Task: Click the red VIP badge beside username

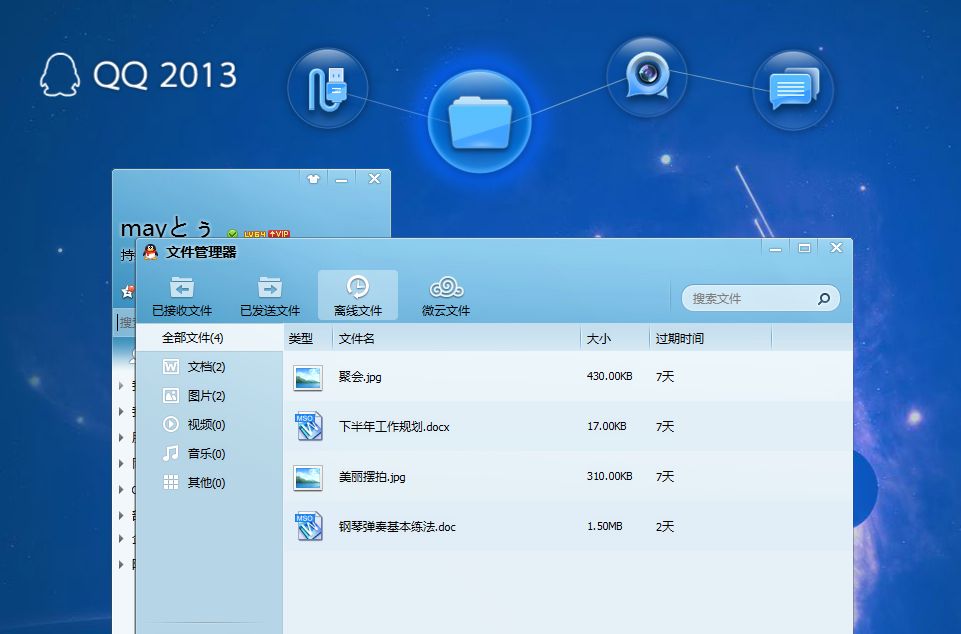Action: (279, 234)
